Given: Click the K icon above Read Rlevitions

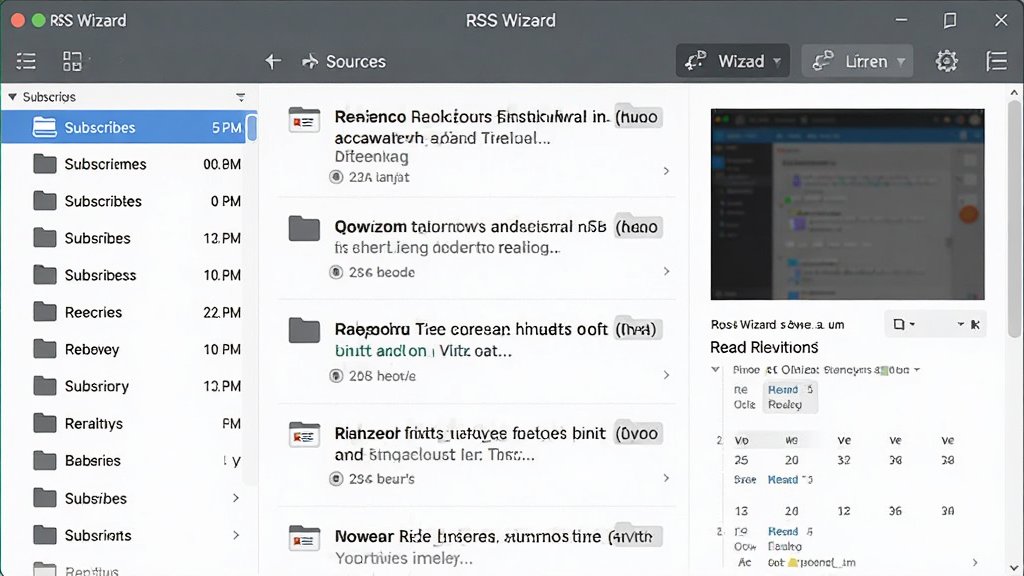Looking at the screenshot, I should pyautogui.click(x=975, y=325).
